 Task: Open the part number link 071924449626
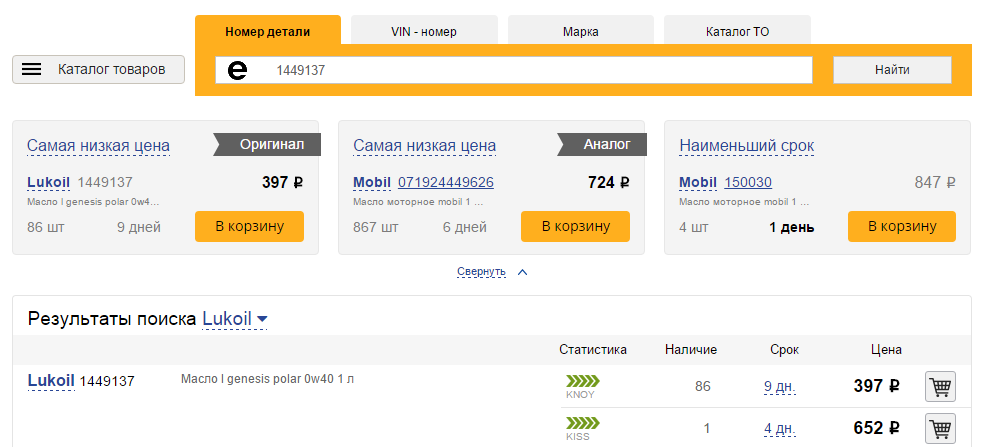(x=446, y=183)
